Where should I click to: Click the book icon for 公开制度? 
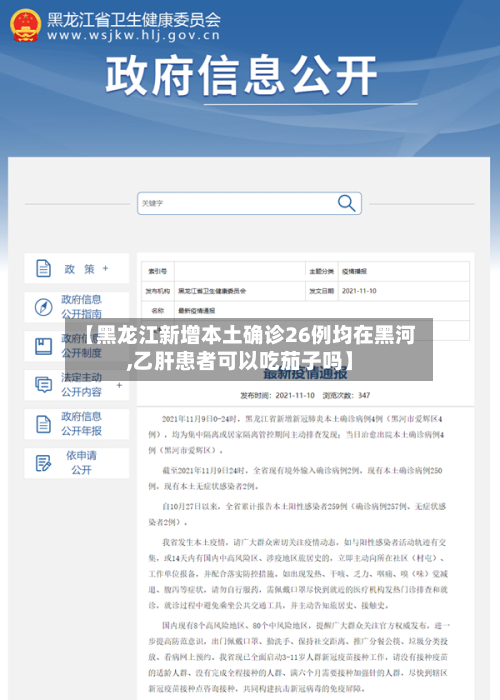43,346
